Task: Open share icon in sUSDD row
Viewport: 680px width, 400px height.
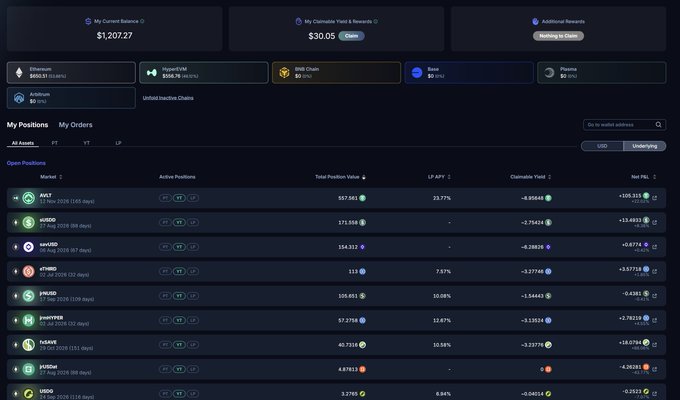Action: click(654, 223)
